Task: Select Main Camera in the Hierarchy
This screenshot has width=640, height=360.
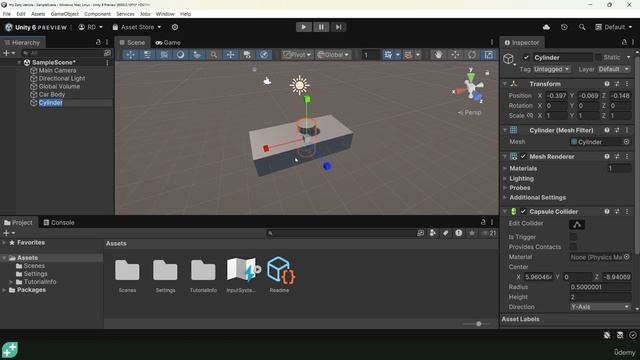Action: (58, 70)
